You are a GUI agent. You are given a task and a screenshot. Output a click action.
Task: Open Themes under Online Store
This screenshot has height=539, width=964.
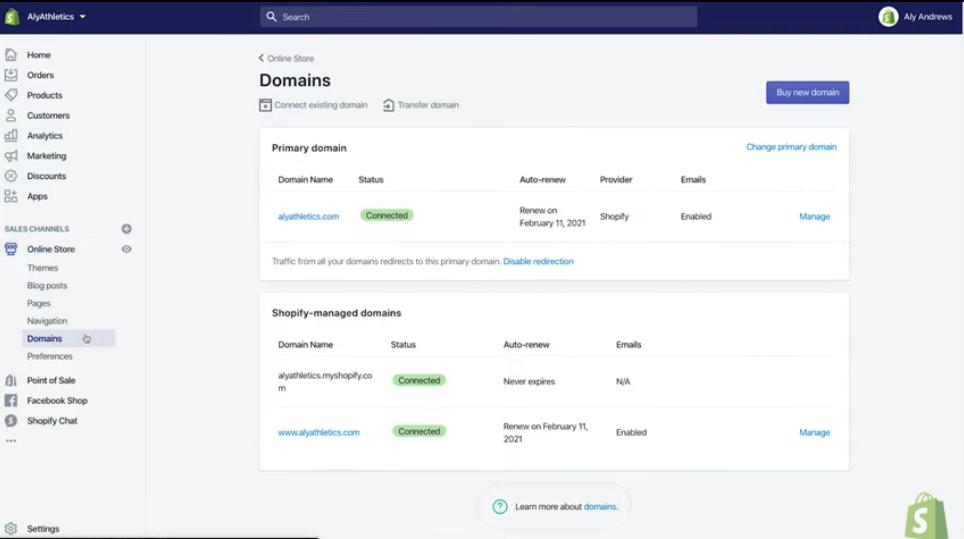click(x=42, y=268)
